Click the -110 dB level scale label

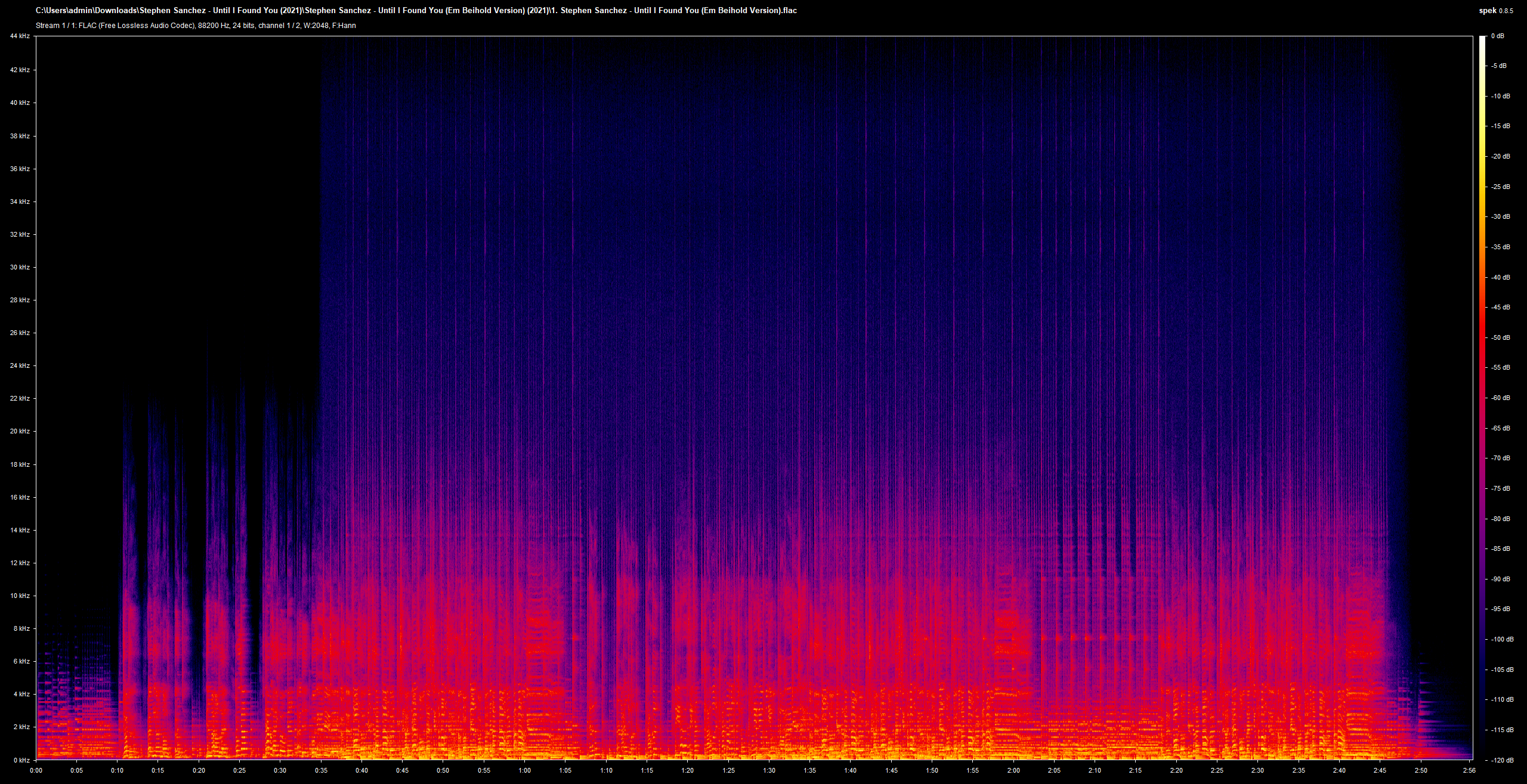tap(1503, 699)
